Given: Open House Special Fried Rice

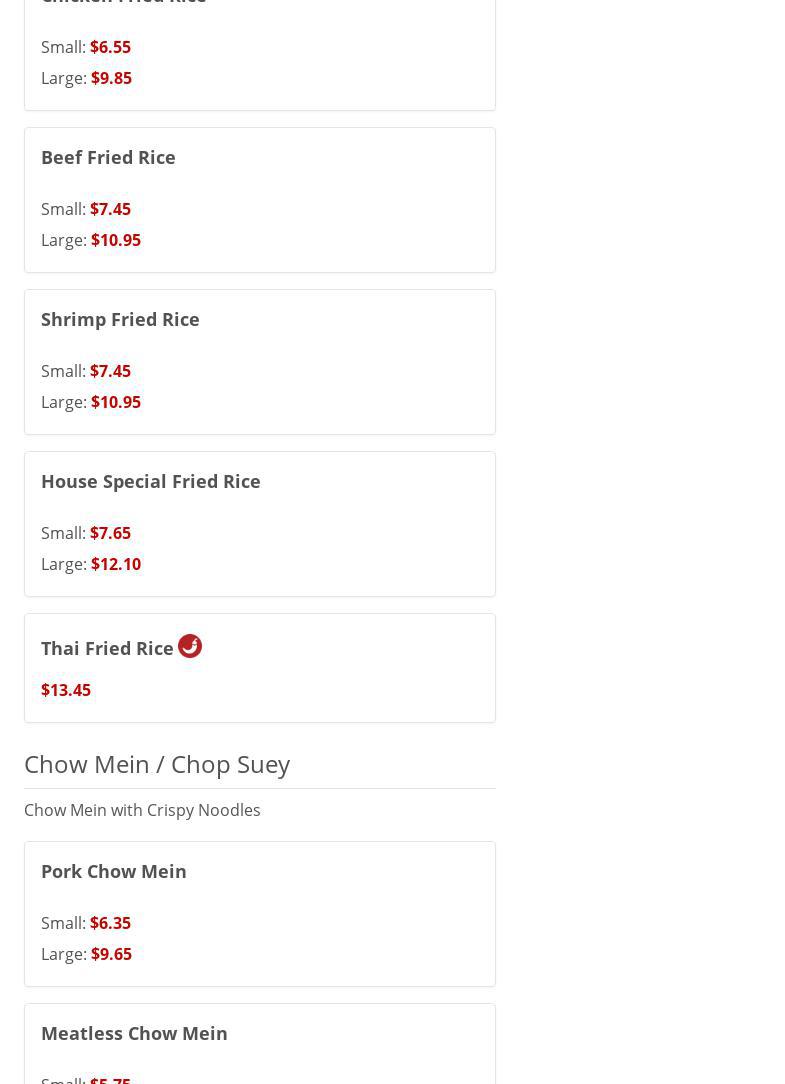Looking at the screenshot, I should (x=150, y=481).
